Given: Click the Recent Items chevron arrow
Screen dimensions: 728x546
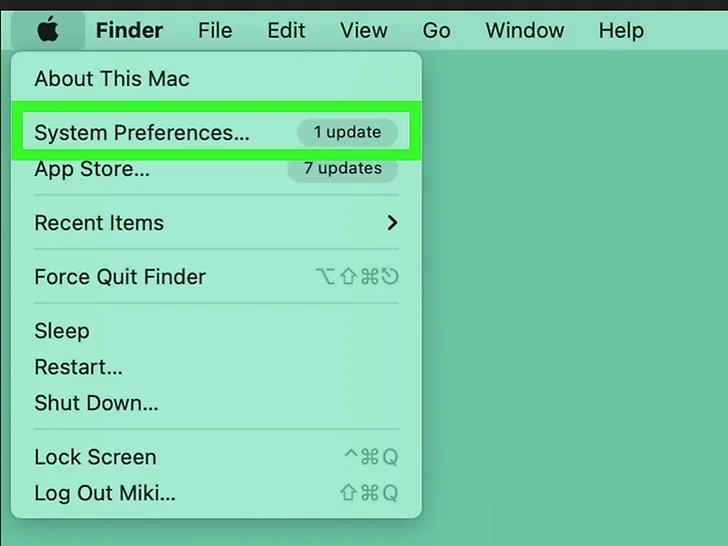Looking at the screenshot, I should (x=392, y=223).
